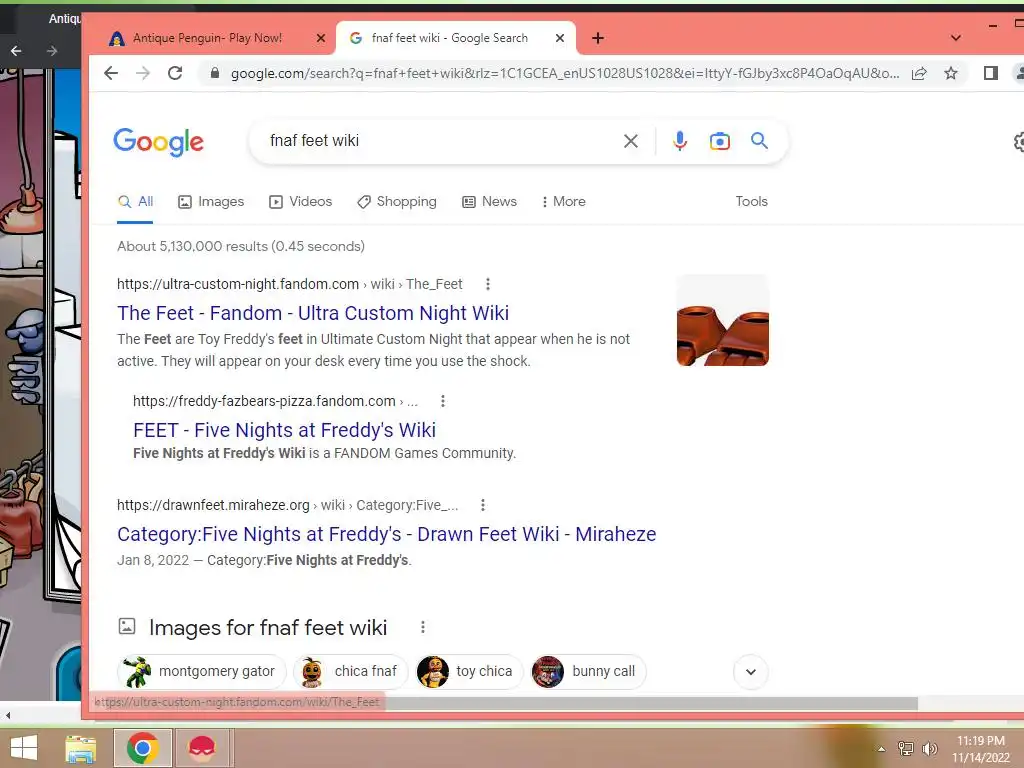Open the volume control tray icon
Image resolution: width=1024 pixels, height=768 pixels.
[929, 749]
